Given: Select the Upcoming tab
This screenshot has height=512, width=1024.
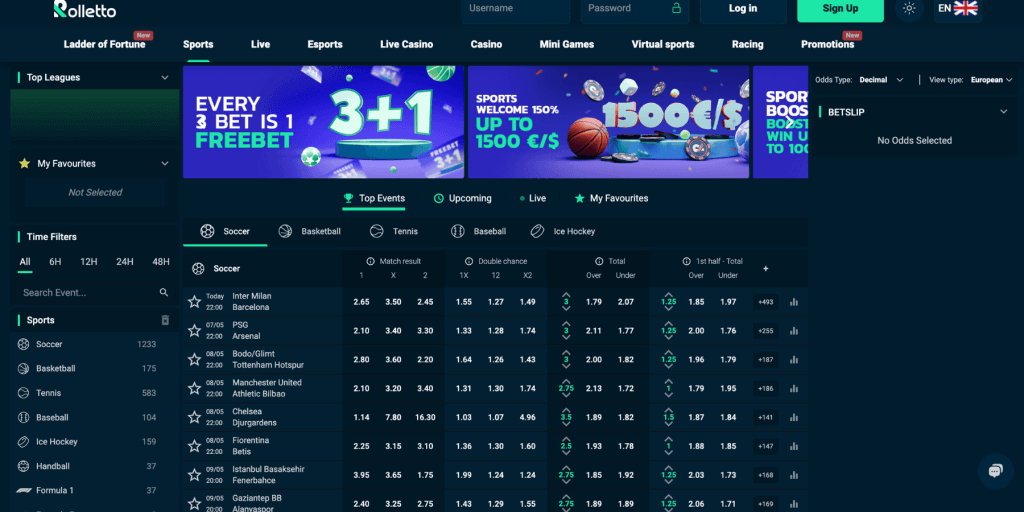Looking at the screenshot, I should [x=463, y=199].
